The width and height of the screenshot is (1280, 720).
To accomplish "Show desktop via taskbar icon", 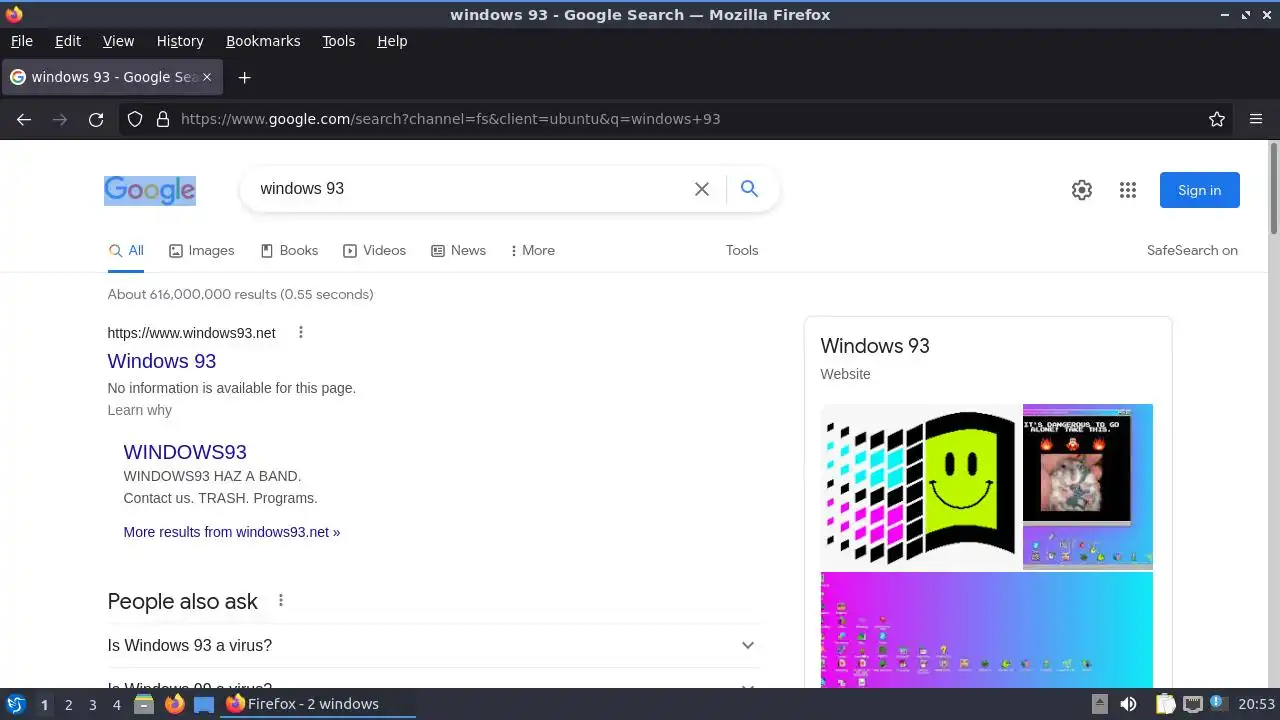I will coord(204,704).
